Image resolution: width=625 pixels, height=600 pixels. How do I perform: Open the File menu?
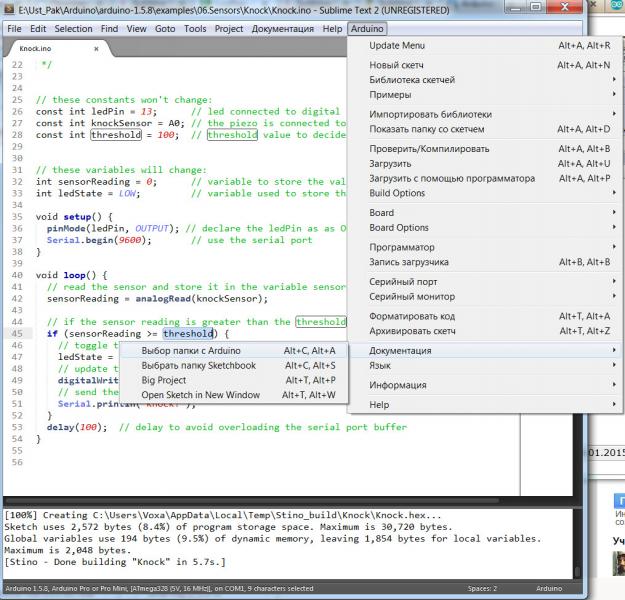pos(14,29)
